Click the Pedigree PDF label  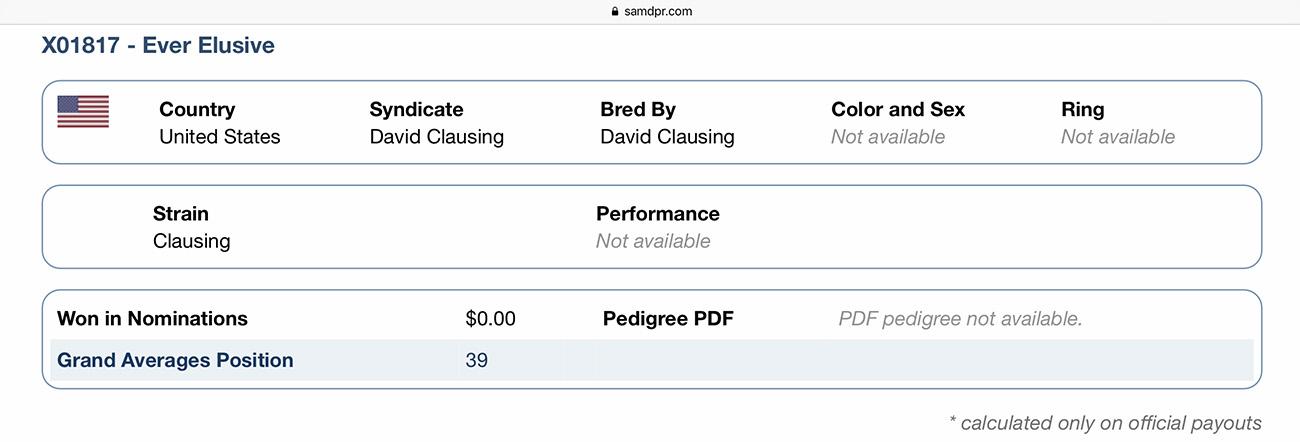tap(668, 319)
